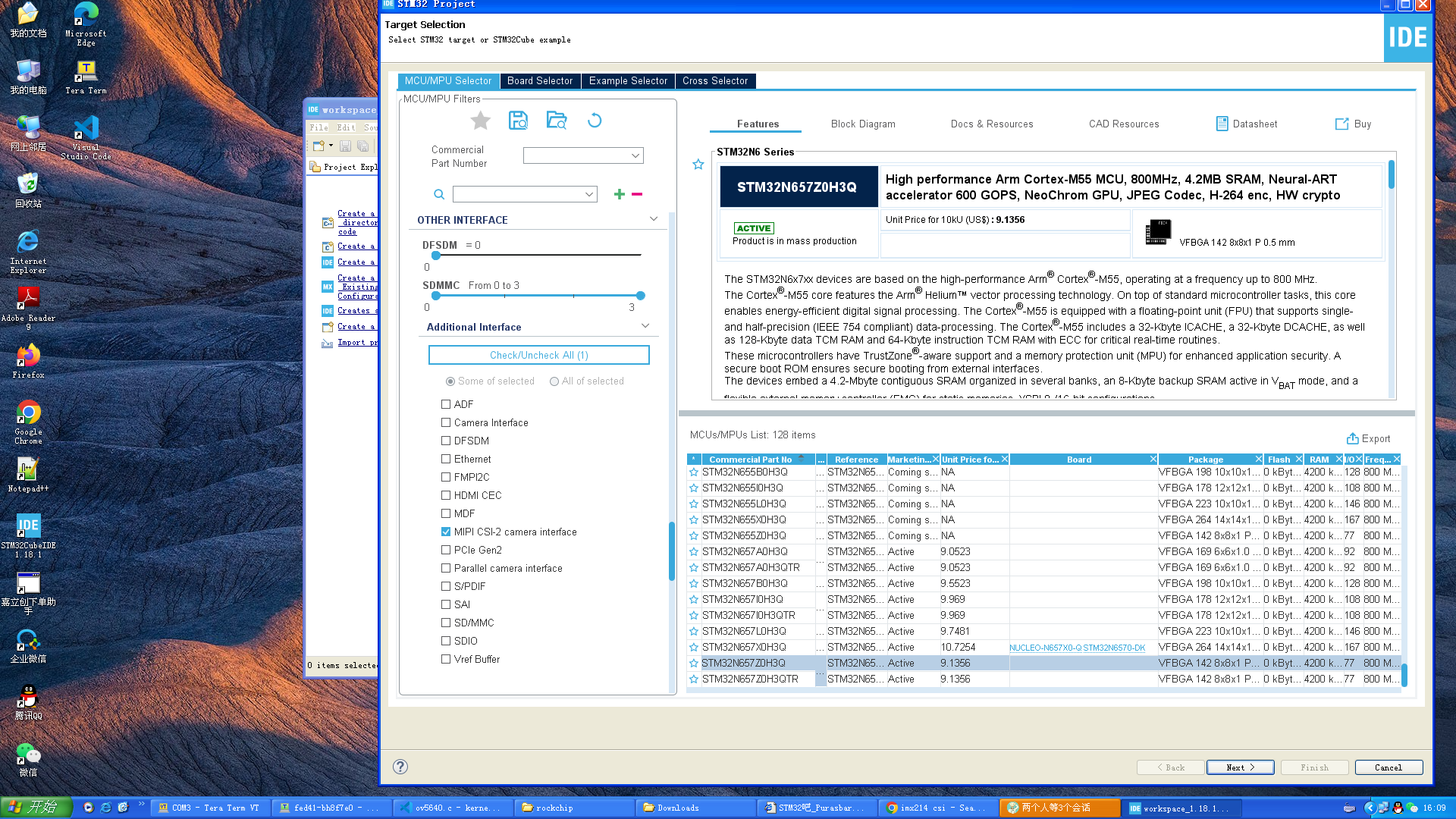Open STM32N6570-DK board link
Image resolution: width=1456 pixels, height=819 pixels.
click(1114, 648)
